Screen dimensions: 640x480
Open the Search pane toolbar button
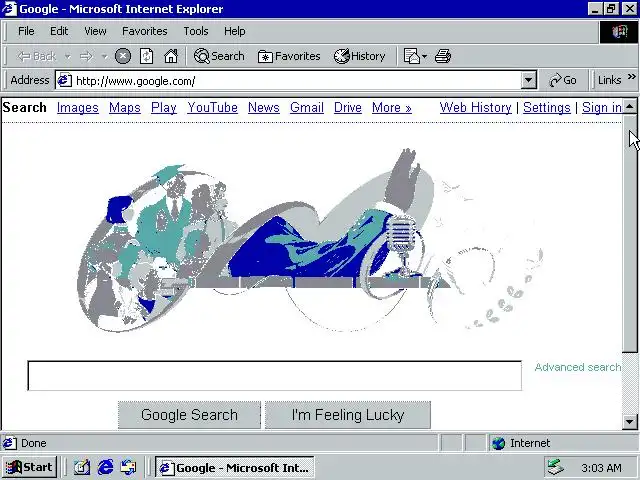pyautogui.click(x=219, y=56)
